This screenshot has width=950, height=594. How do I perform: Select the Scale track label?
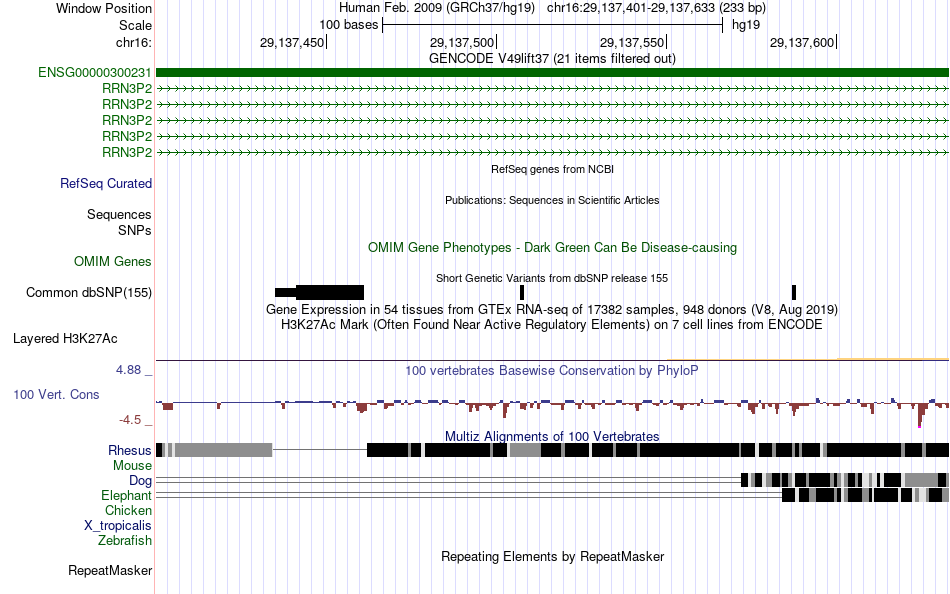pos(135,25)
